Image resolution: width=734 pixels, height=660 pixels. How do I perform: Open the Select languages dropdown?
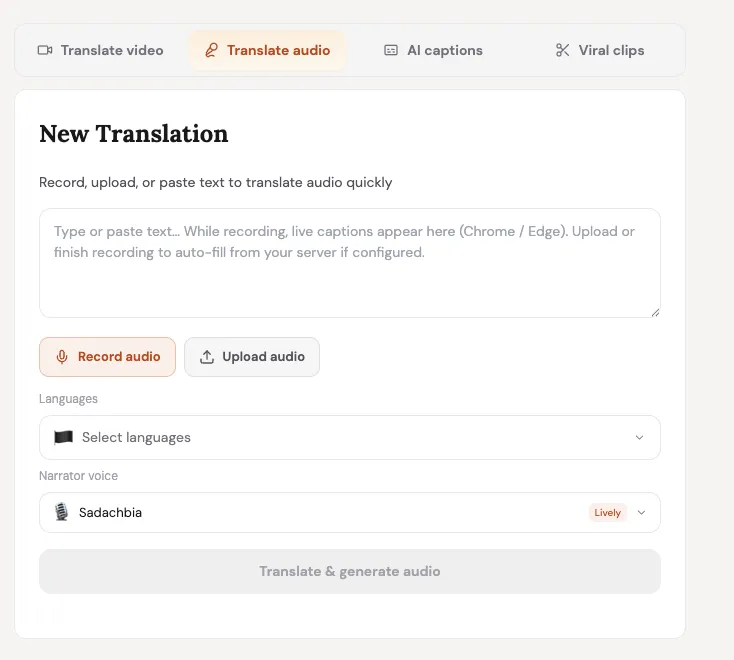click(x=350, y=437)
